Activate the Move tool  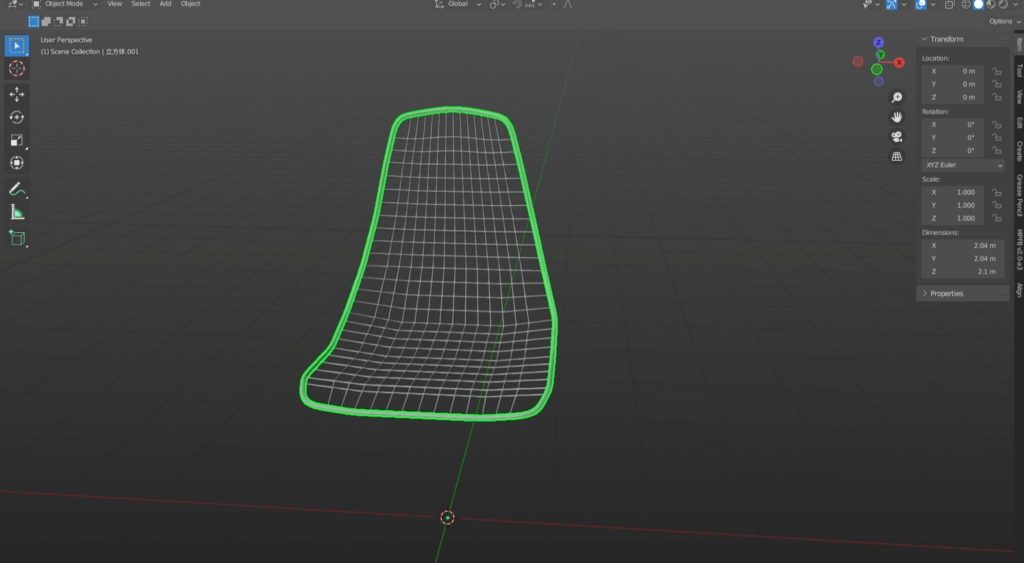point(17,94)
